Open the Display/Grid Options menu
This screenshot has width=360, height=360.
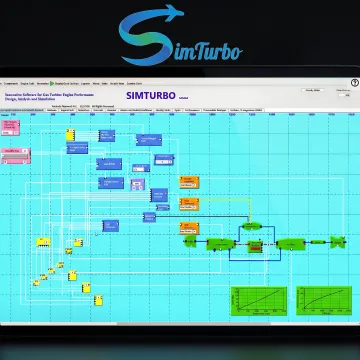click(67, 83)
